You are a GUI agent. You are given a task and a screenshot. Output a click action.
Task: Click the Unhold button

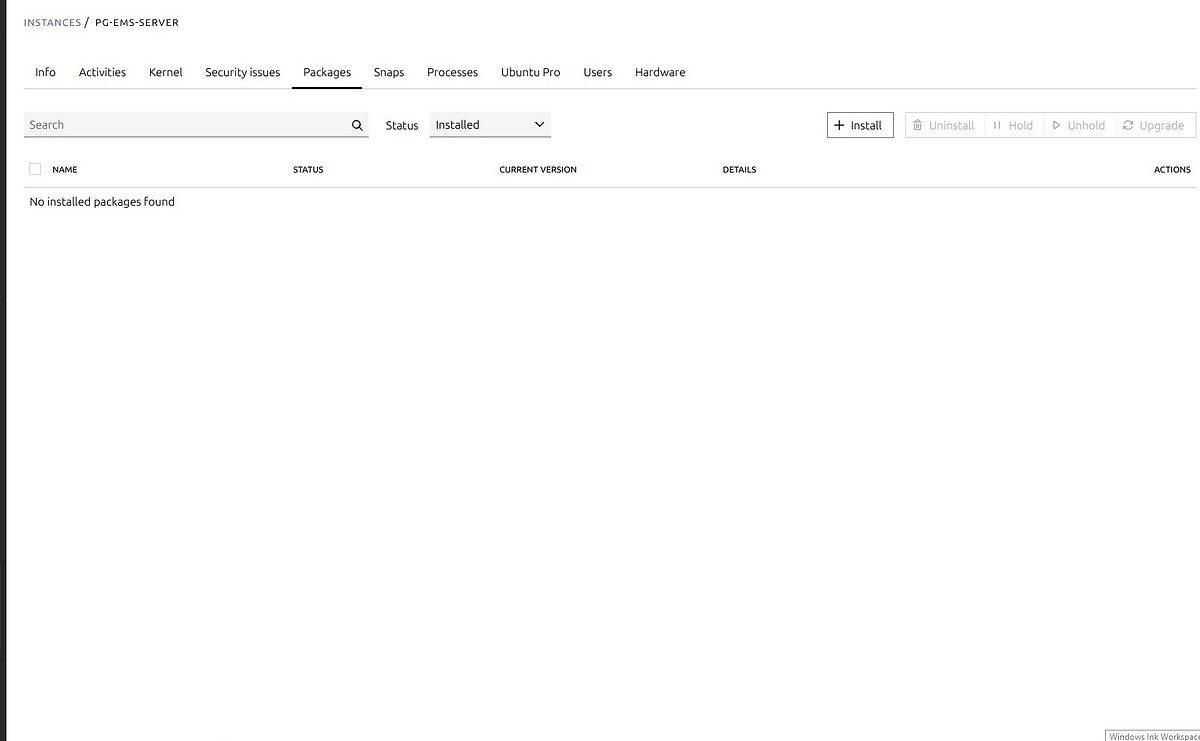(x=1079, y=125)
